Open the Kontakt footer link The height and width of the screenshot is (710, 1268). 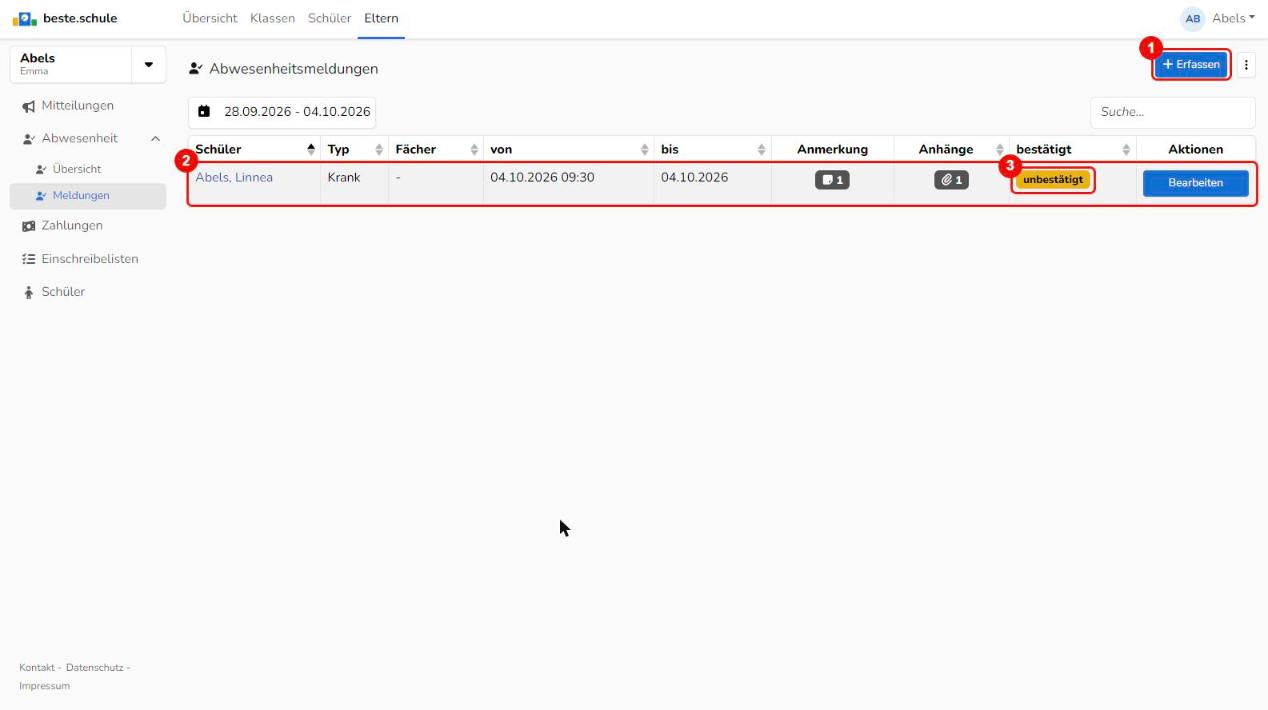click(38, 667)
